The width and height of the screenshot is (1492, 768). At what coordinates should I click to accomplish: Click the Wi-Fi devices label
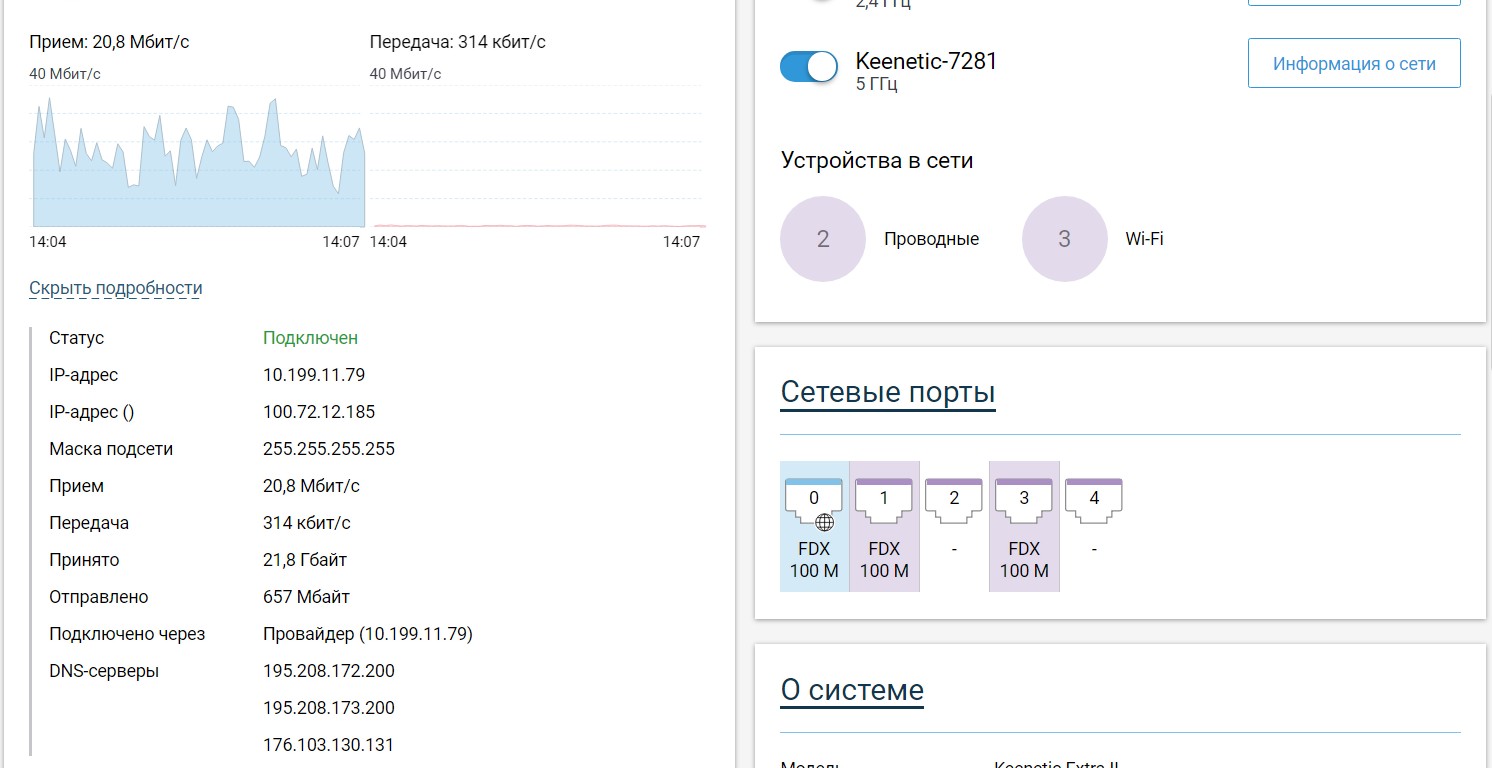[x=1144, y=239]
